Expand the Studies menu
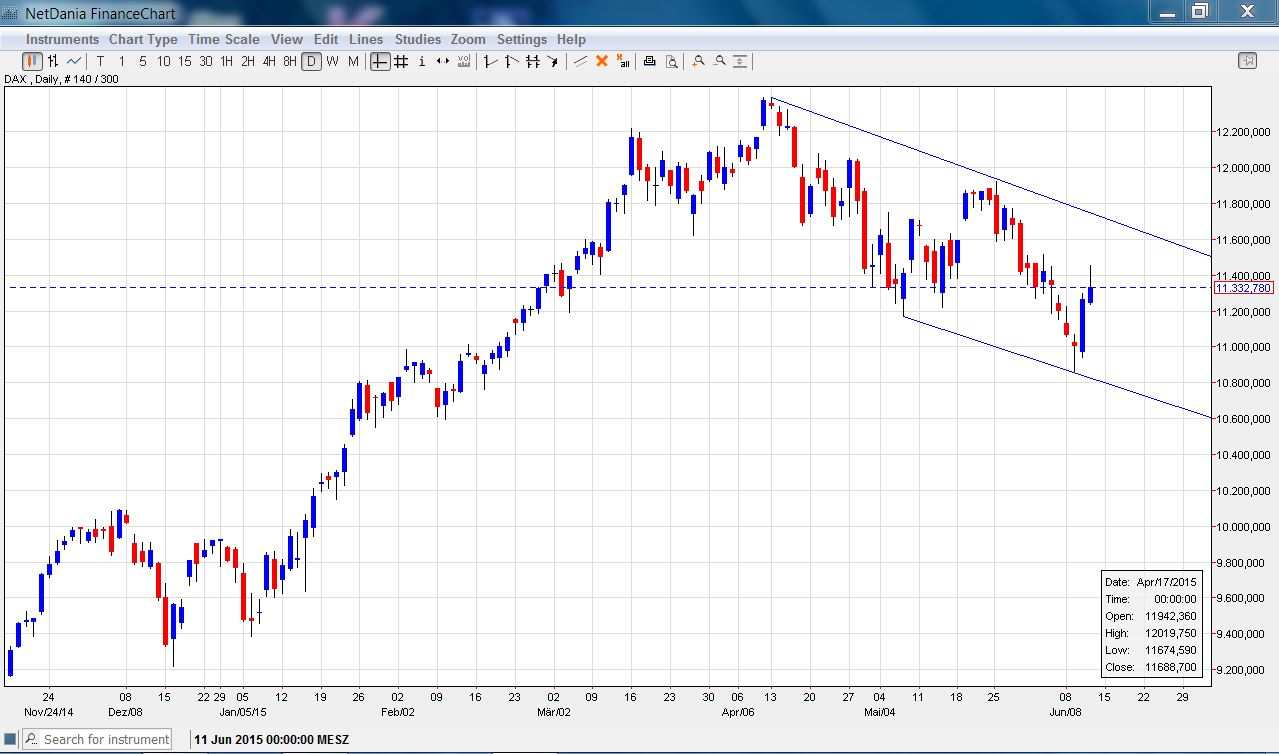Screen dimensions: 1279x754 417,39
